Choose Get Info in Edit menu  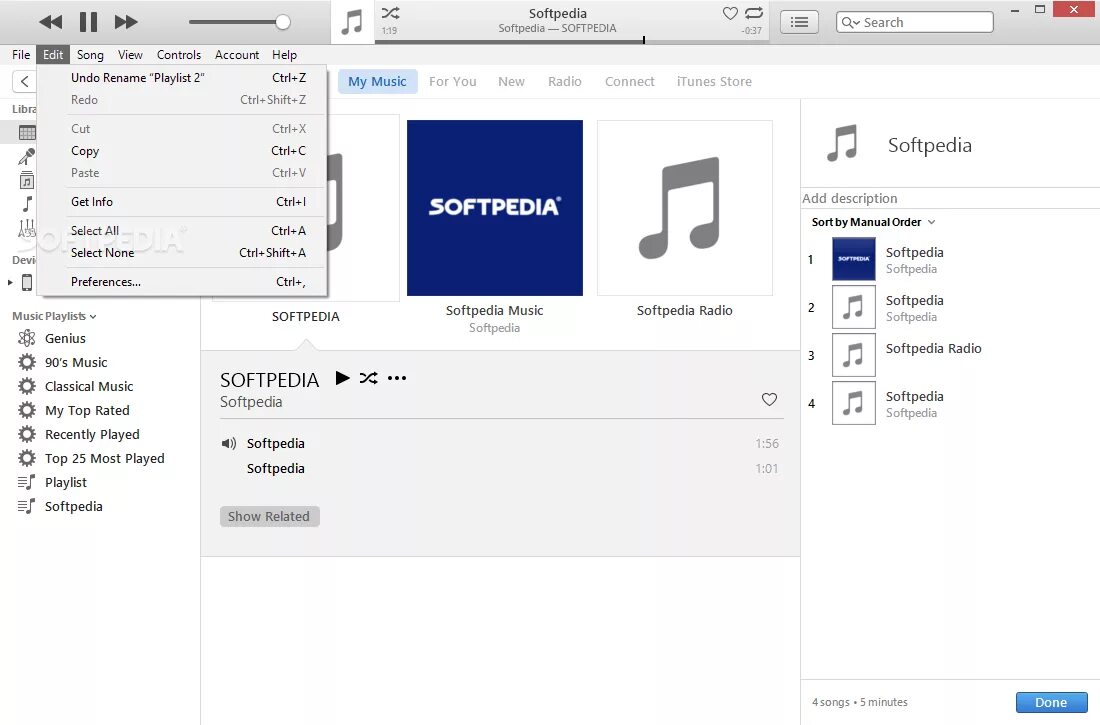coord(182,202)
